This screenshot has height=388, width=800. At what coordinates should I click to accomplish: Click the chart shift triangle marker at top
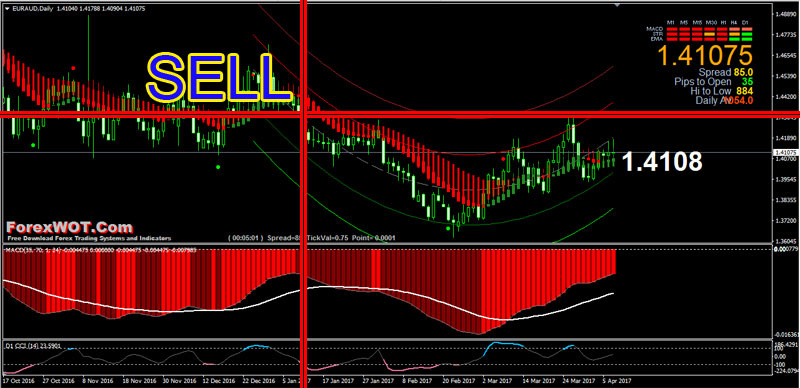618,4
